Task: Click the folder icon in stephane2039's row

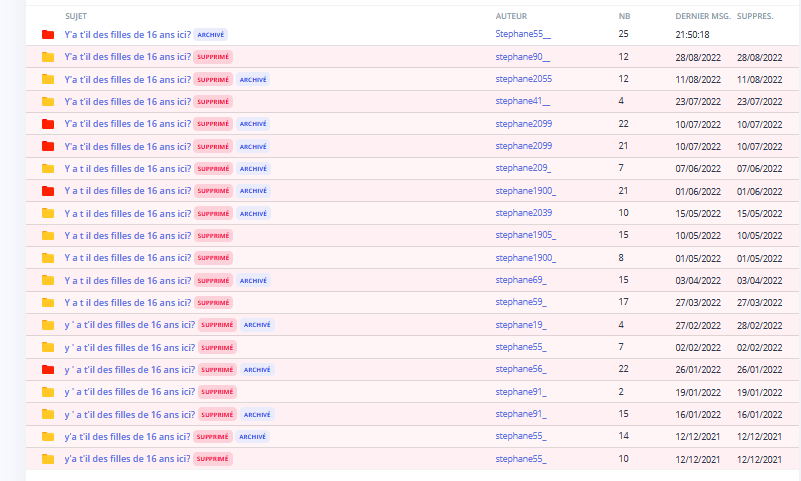Action: click(x=47, y=213)
